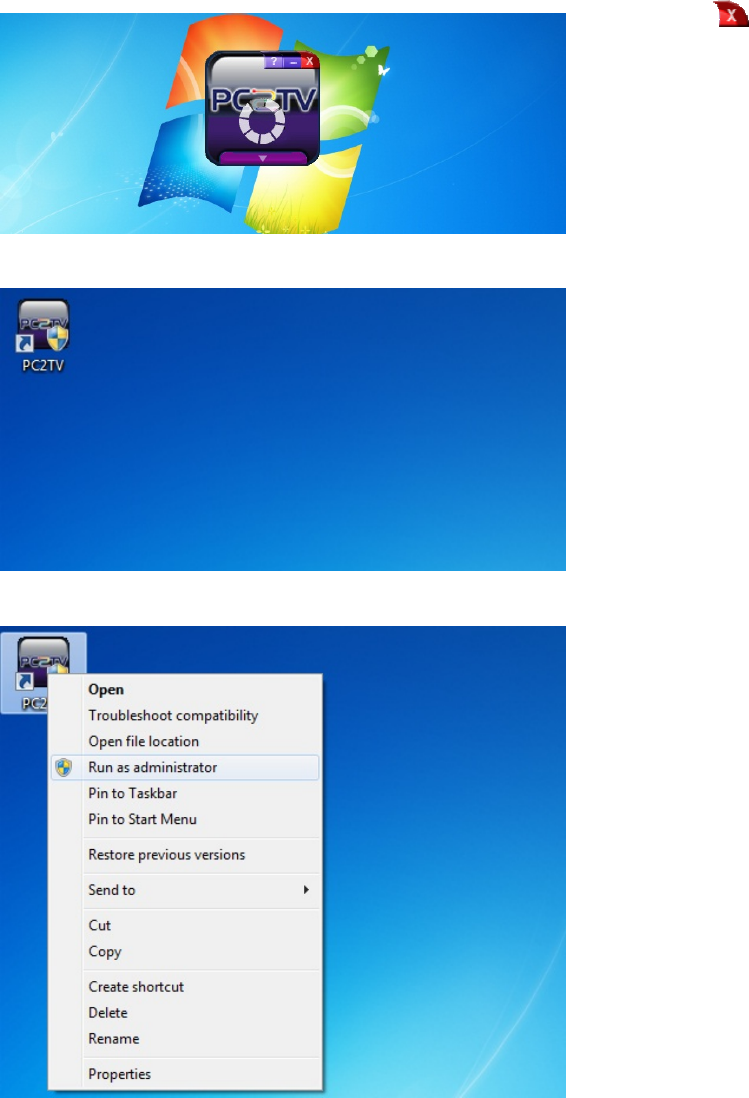749x1098 pixels.
Task: Expand the PC2TV widget down arrow bar
Action: pyautogui.click(x=262, y=158)
